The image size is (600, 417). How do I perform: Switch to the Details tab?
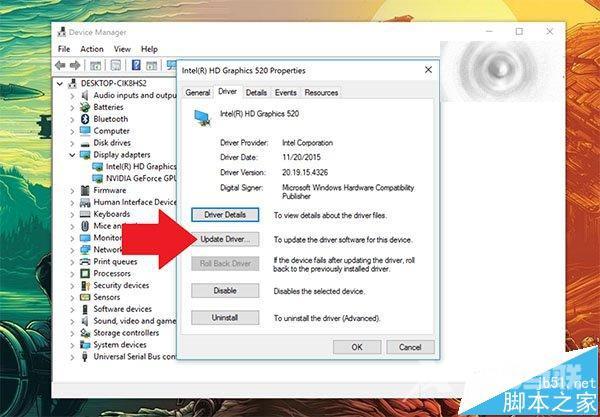[x=256, y=92]
